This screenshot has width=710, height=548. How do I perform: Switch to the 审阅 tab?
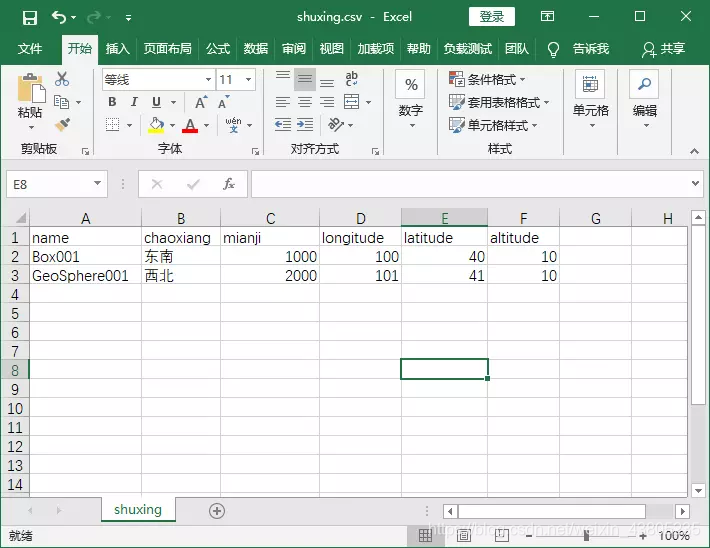point(293,48)
